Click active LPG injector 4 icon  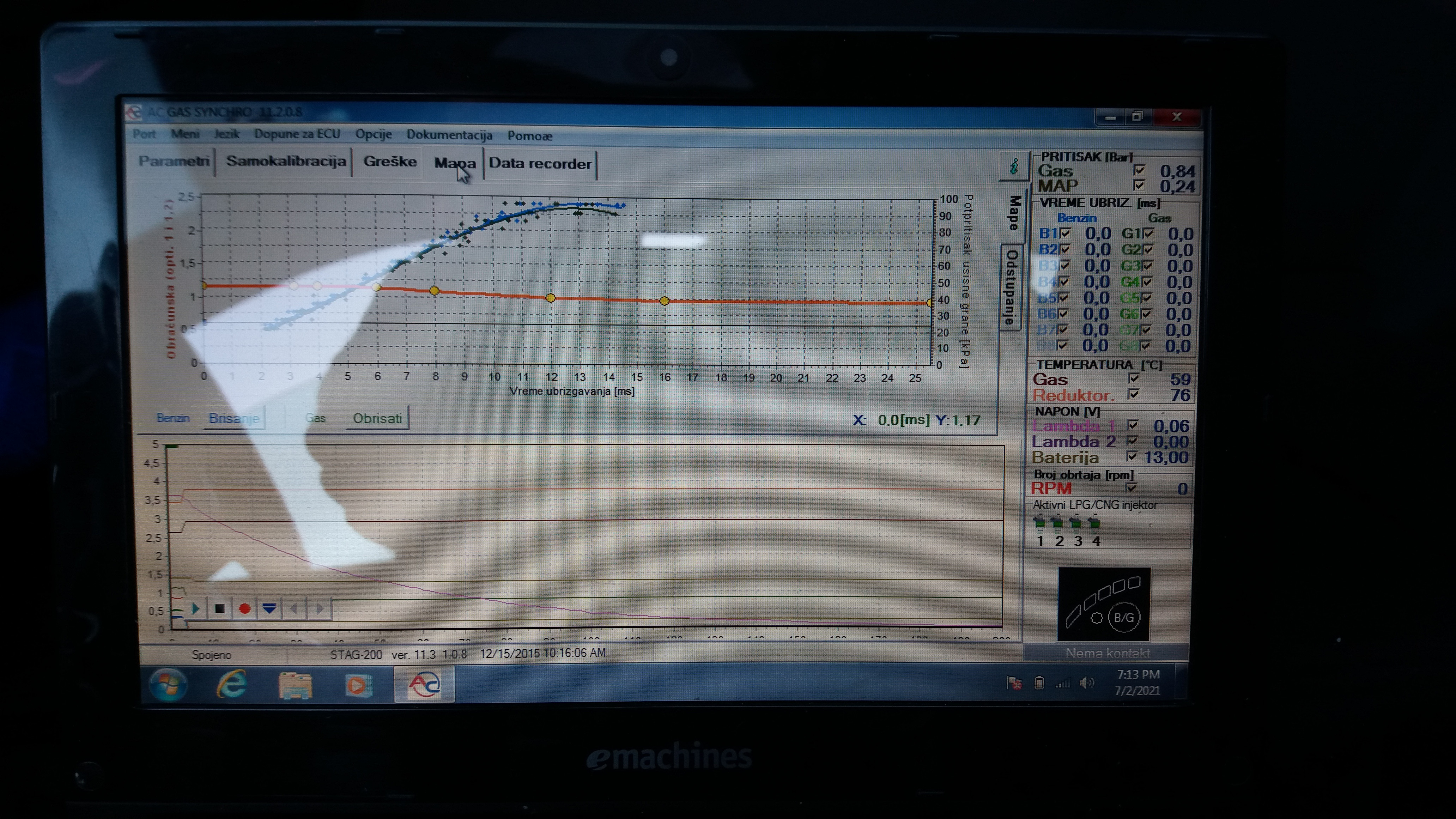(x=1094, y=524)
